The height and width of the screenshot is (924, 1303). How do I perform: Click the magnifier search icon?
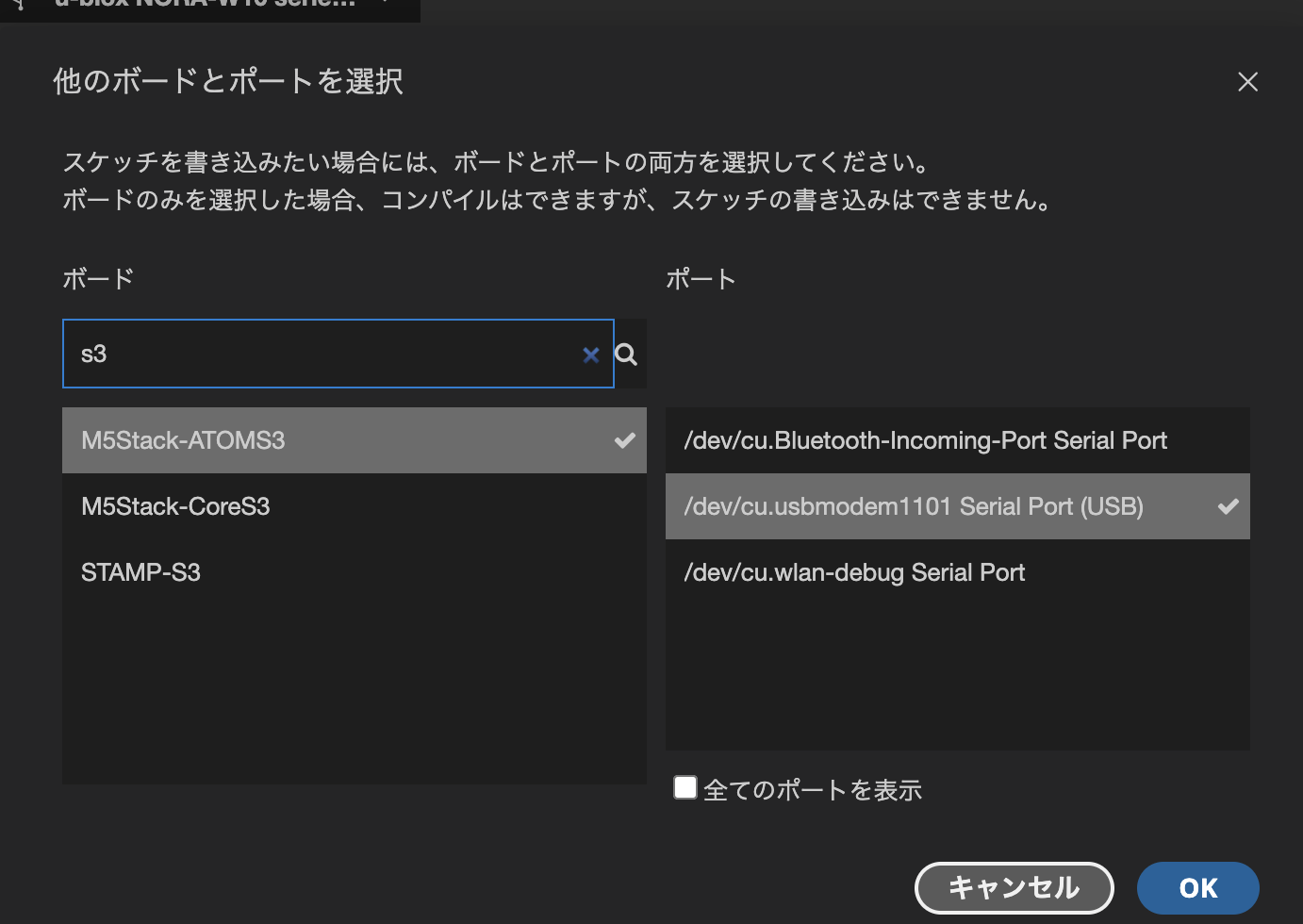626,355
